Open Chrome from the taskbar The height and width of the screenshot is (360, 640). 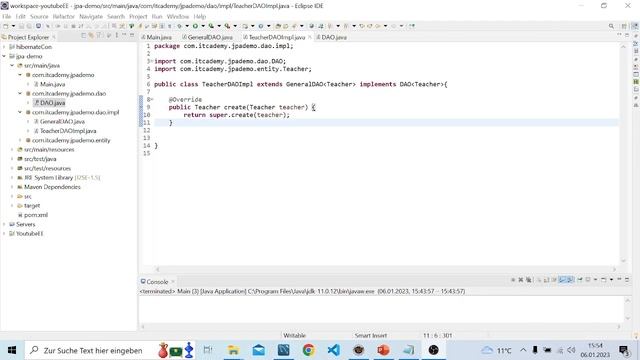[309, 350]
